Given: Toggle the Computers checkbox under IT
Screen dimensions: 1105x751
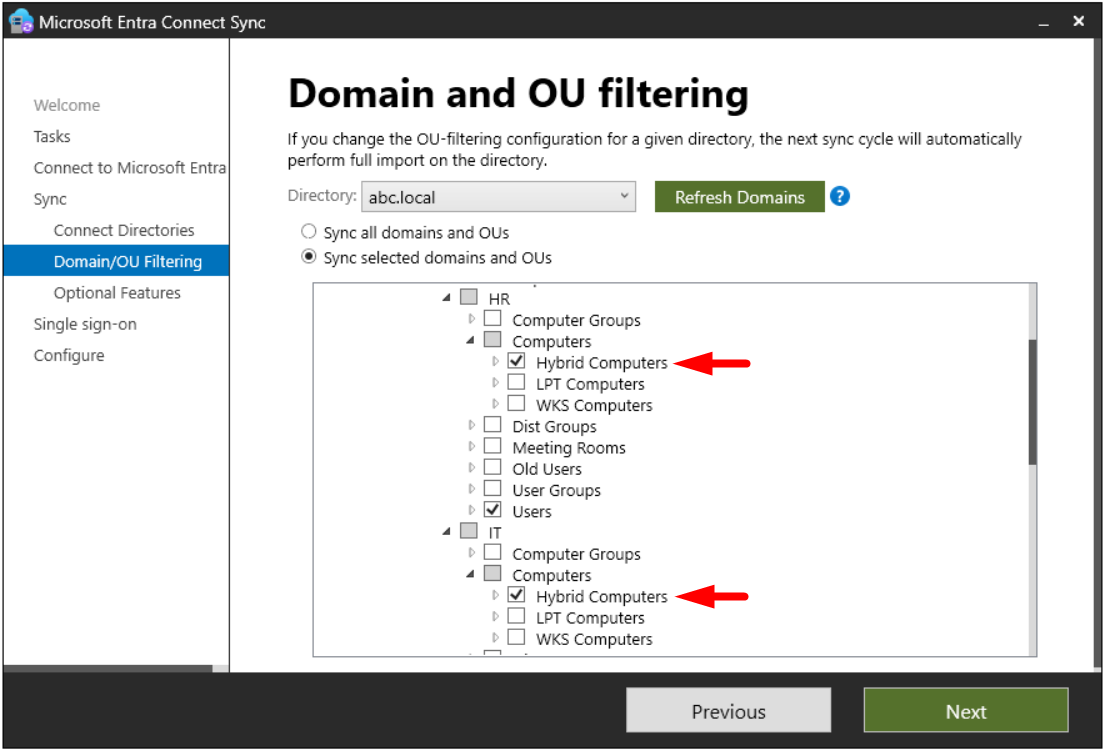Looking at the screenshot, I should click(x=493, y=573).
